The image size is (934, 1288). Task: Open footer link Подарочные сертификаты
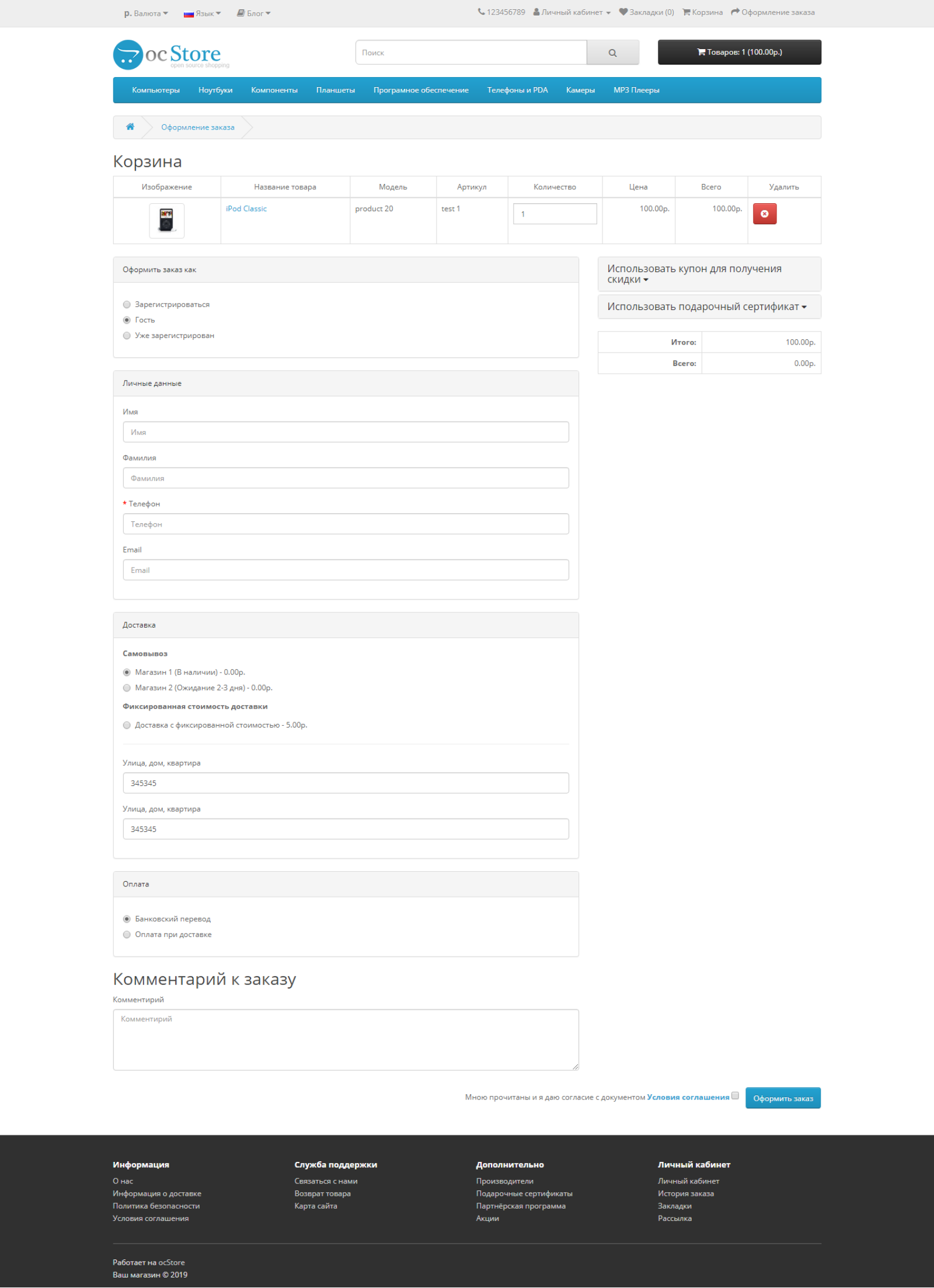click(524, 1194)
